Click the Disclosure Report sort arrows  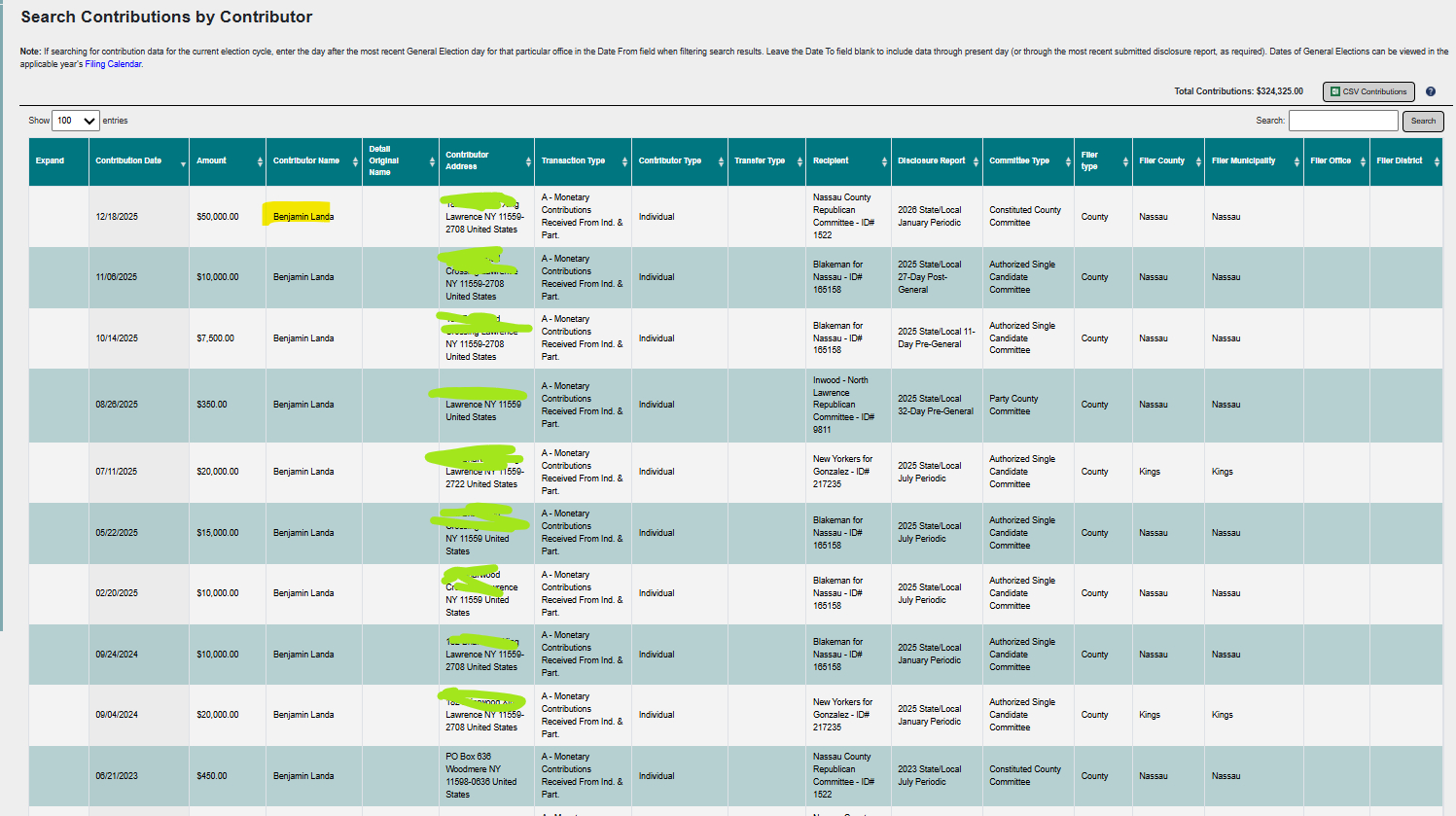tap(976, 161)
